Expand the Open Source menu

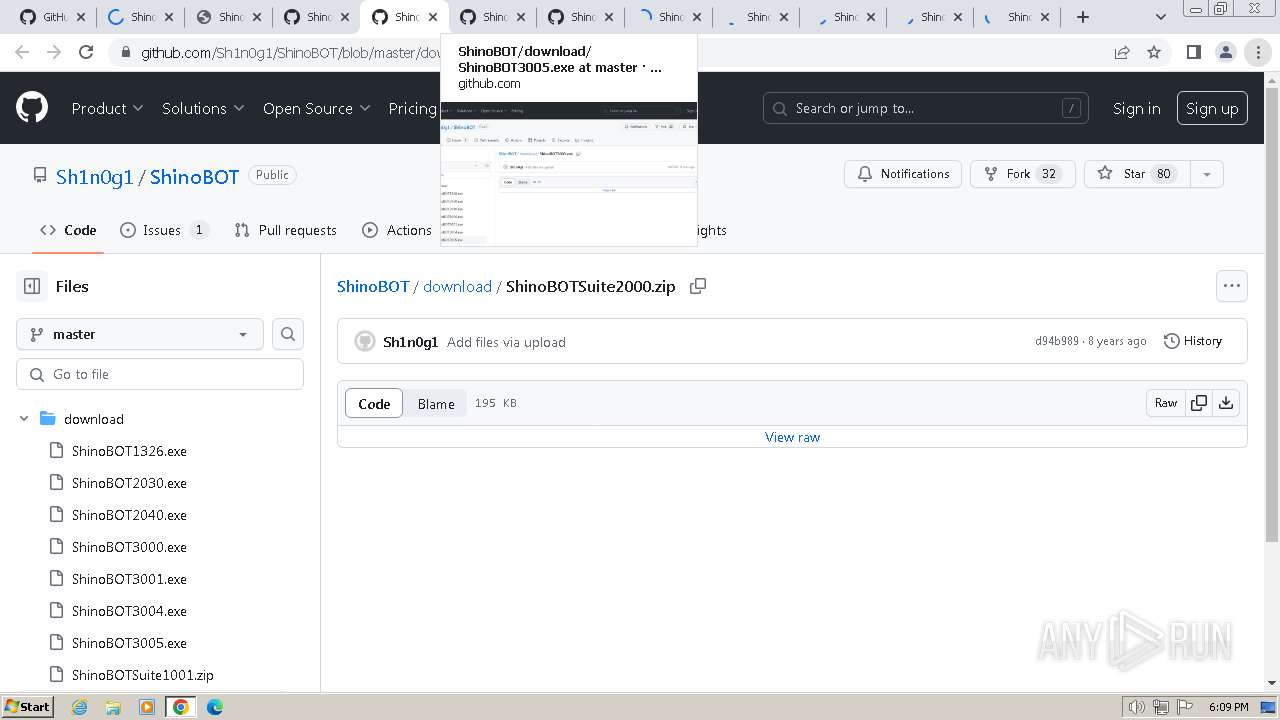point(316,108)
